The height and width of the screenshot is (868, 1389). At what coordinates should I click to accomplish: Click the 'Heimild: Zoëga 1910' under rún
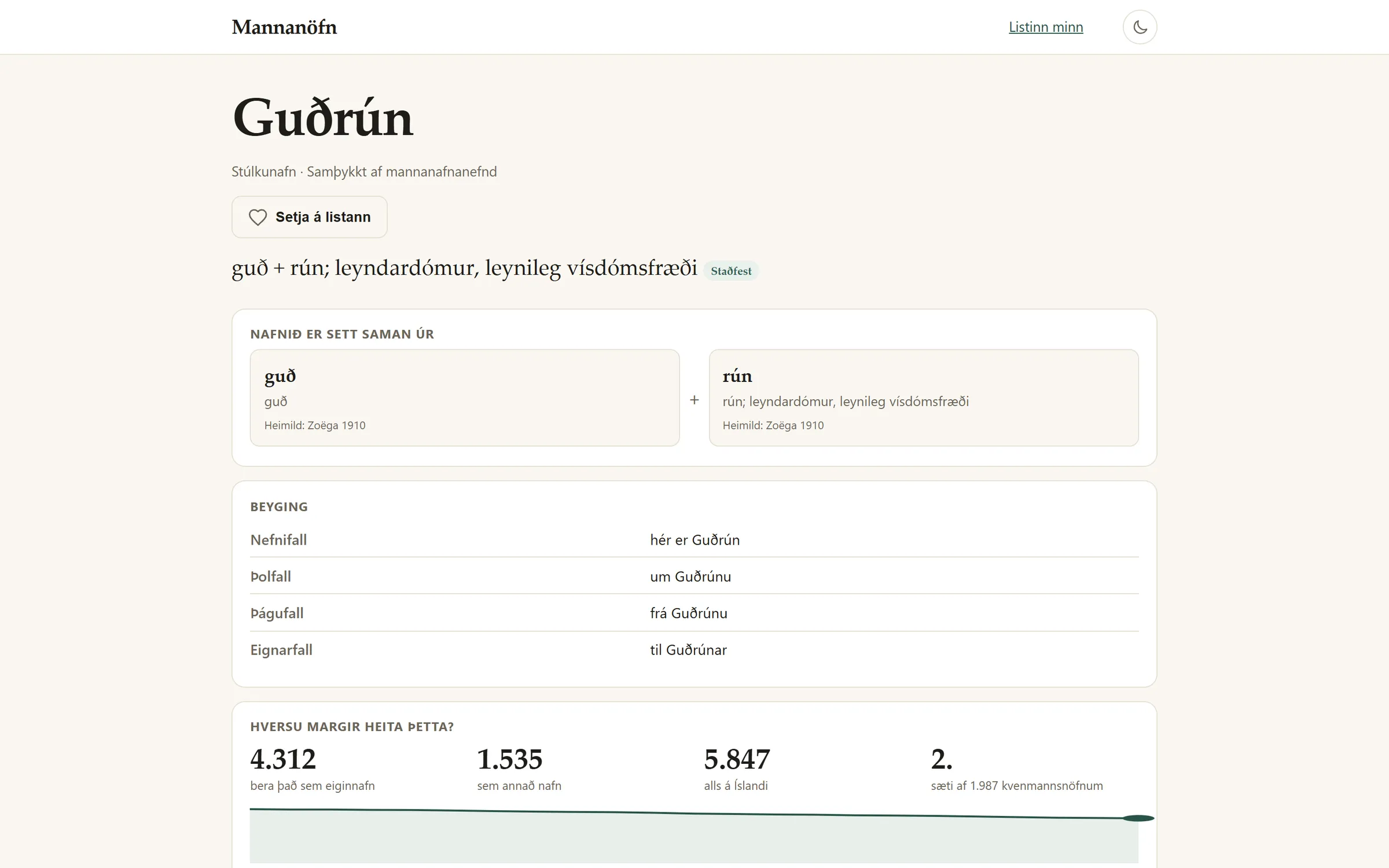coord(773,425)
